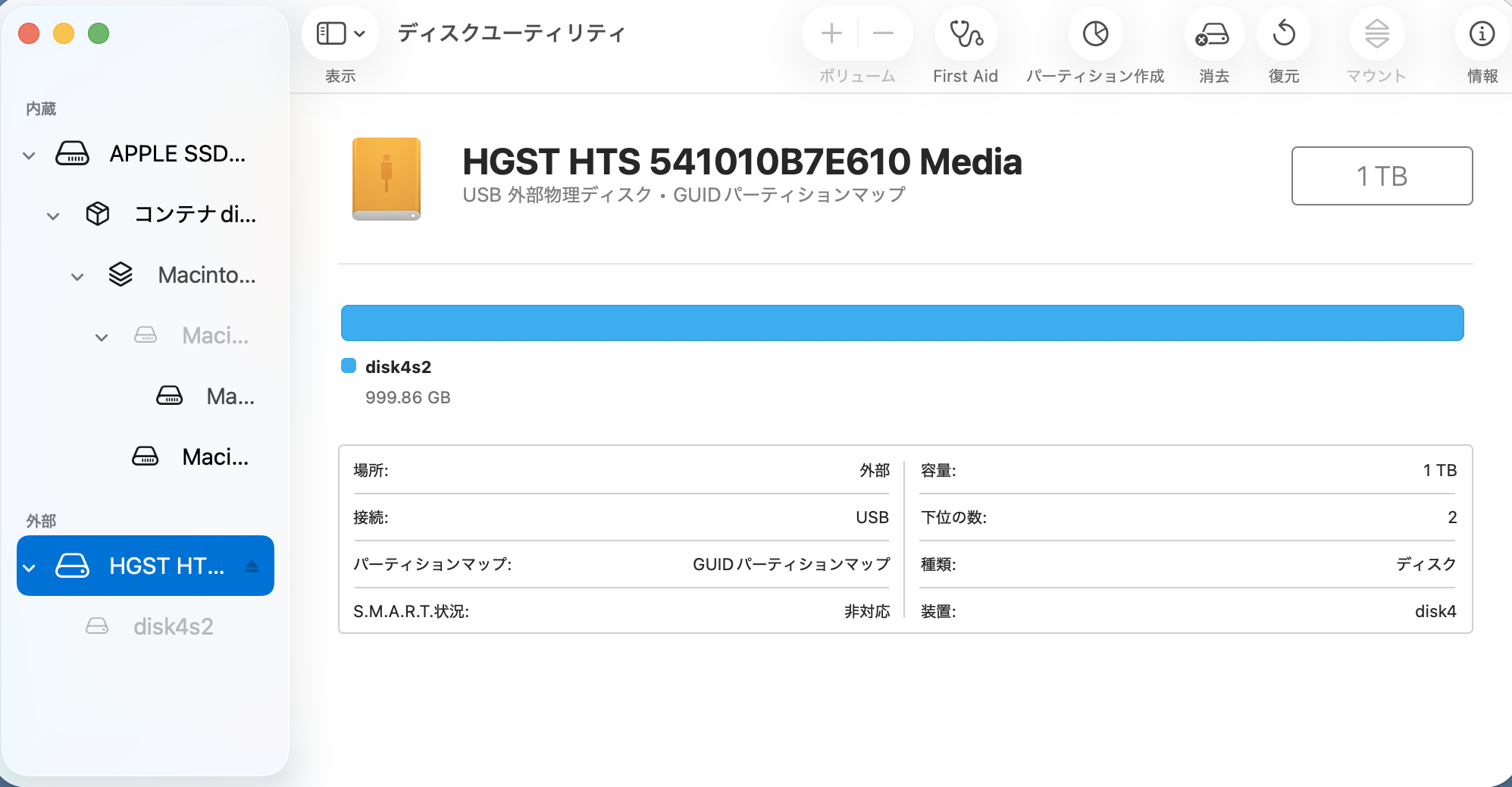Click the ディスク type value
Viewport: 1512px width, 787px height.
(x=1426, y=564)
